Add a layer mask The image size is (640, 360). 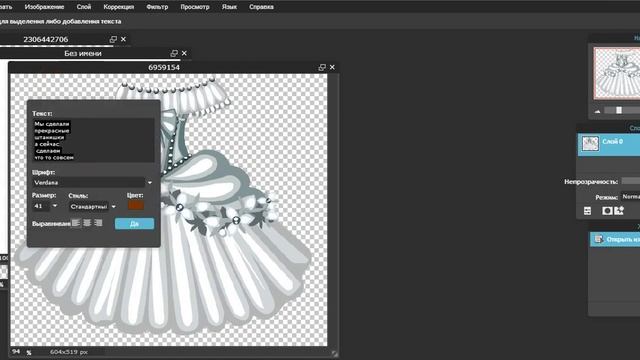[607, 211]
